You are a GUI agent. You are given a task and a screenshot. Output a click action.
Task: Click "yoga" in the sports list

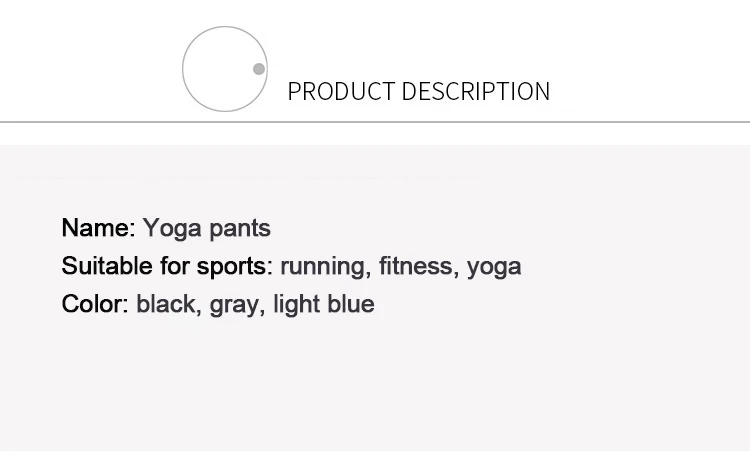[x=494, y=267]
